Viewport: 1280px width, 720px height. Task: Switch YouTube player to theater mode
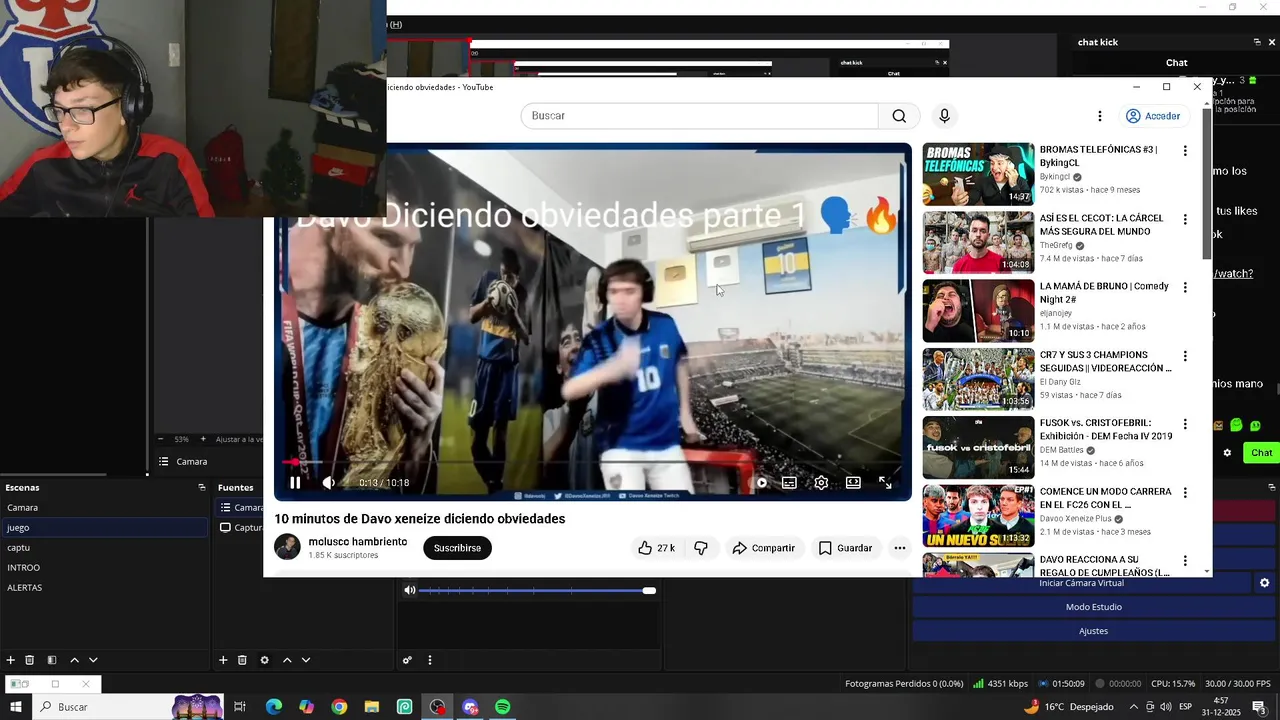[853, 482]
